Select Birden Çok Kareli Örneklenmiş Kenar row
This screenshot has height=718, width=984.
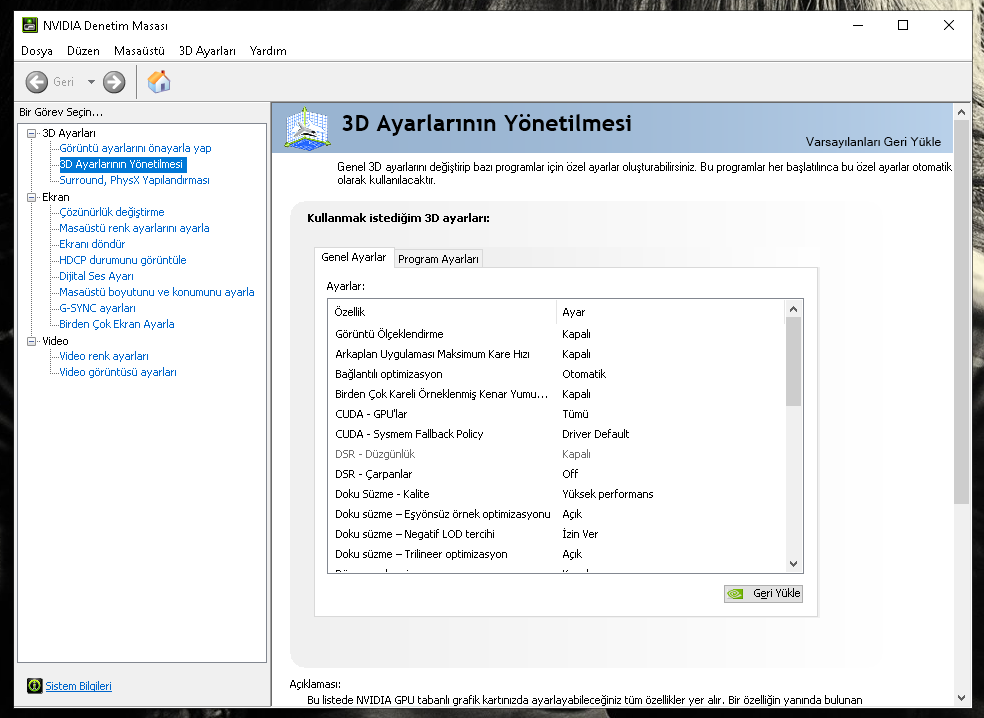pos(557,394)
